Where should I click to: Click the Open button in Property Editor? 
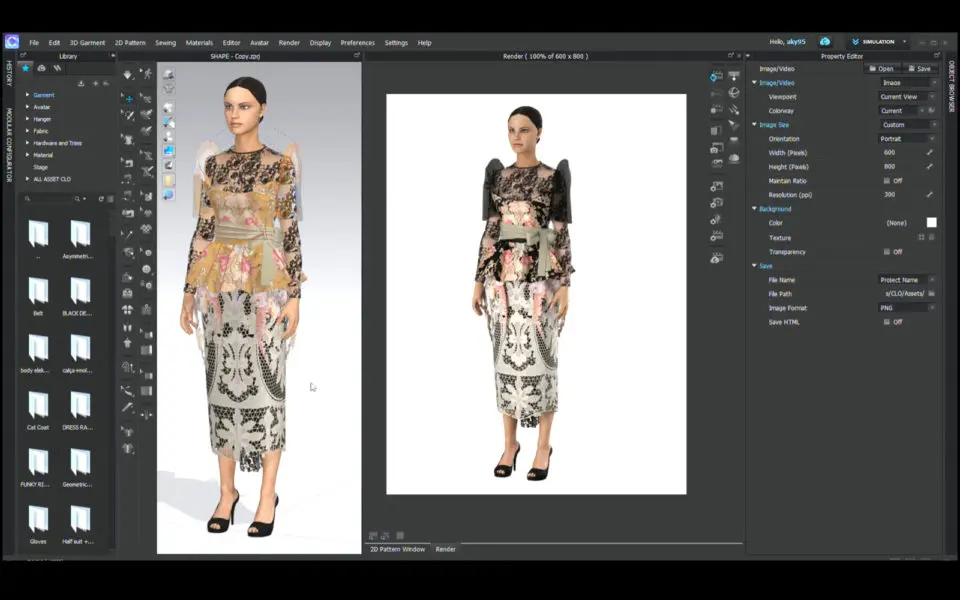pyautogui.click(x=881, y=69)
